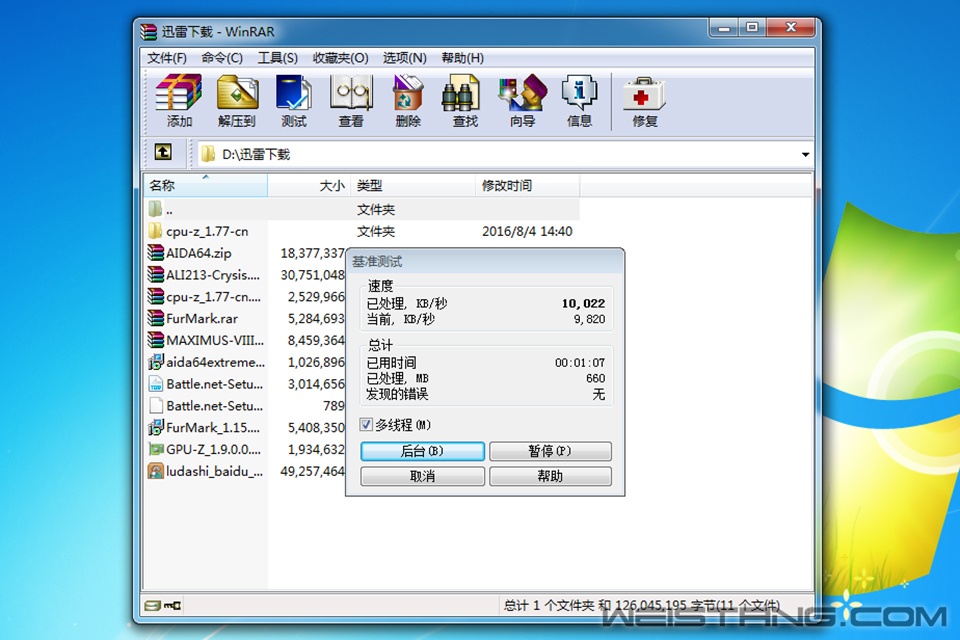This screenshot has width=960, height=640.
Task: Show archive 信息 (Info) from toolbar
Action: 579,101
